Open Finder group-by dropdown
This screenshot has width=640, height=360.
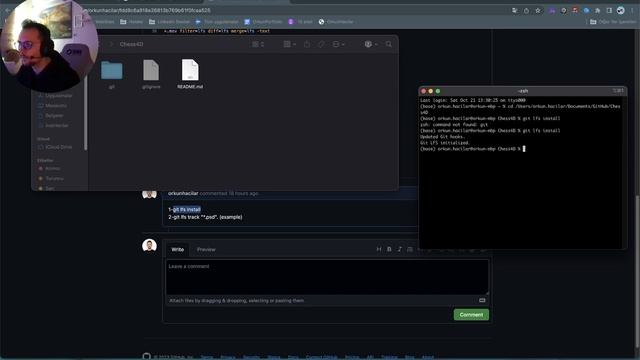289,44
